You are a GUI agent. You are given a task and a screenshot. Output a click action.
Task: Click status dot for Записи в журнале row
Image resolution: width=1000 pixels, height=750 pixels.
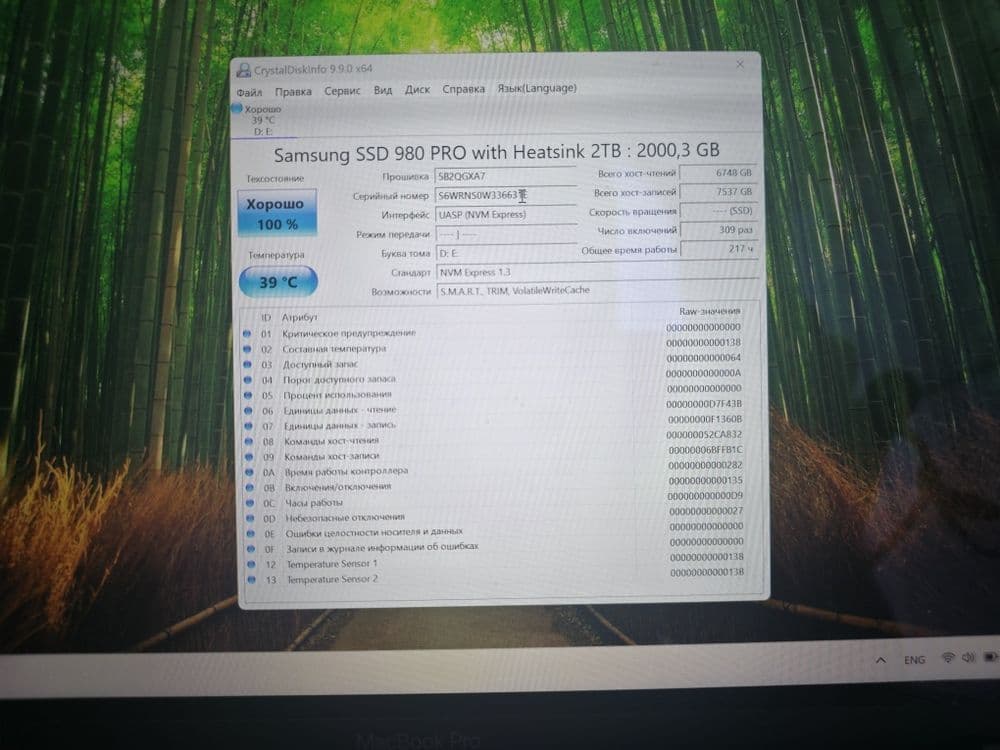point(251,549)
